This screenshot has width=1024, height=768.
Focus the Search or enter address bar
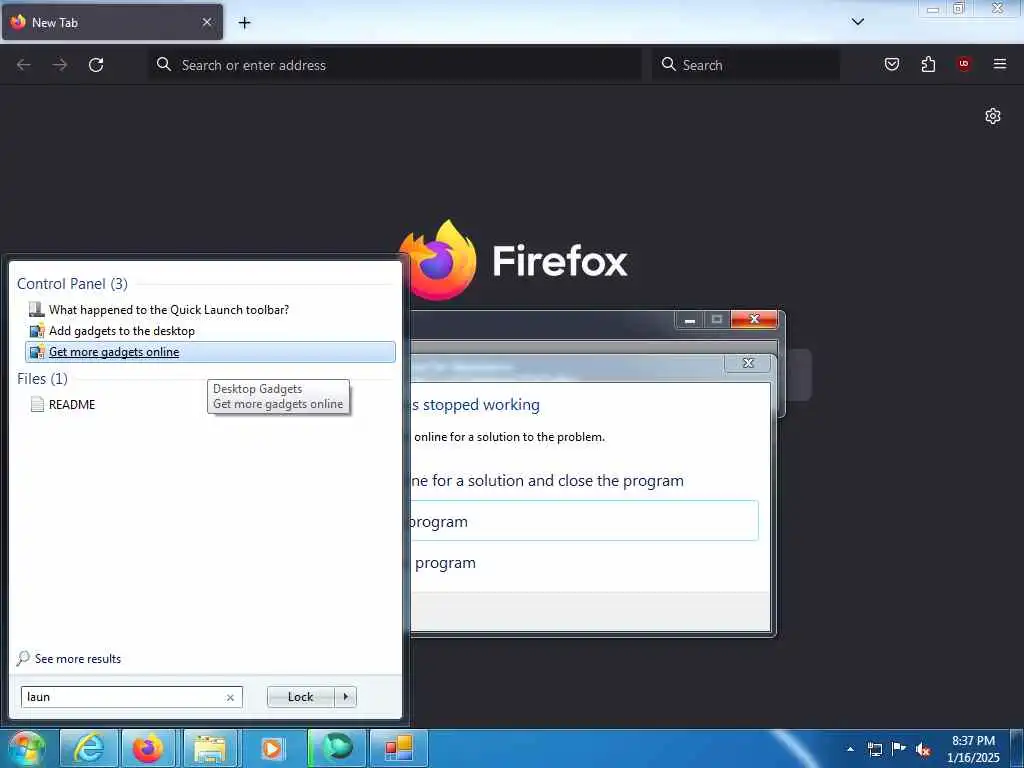point(396,65)
